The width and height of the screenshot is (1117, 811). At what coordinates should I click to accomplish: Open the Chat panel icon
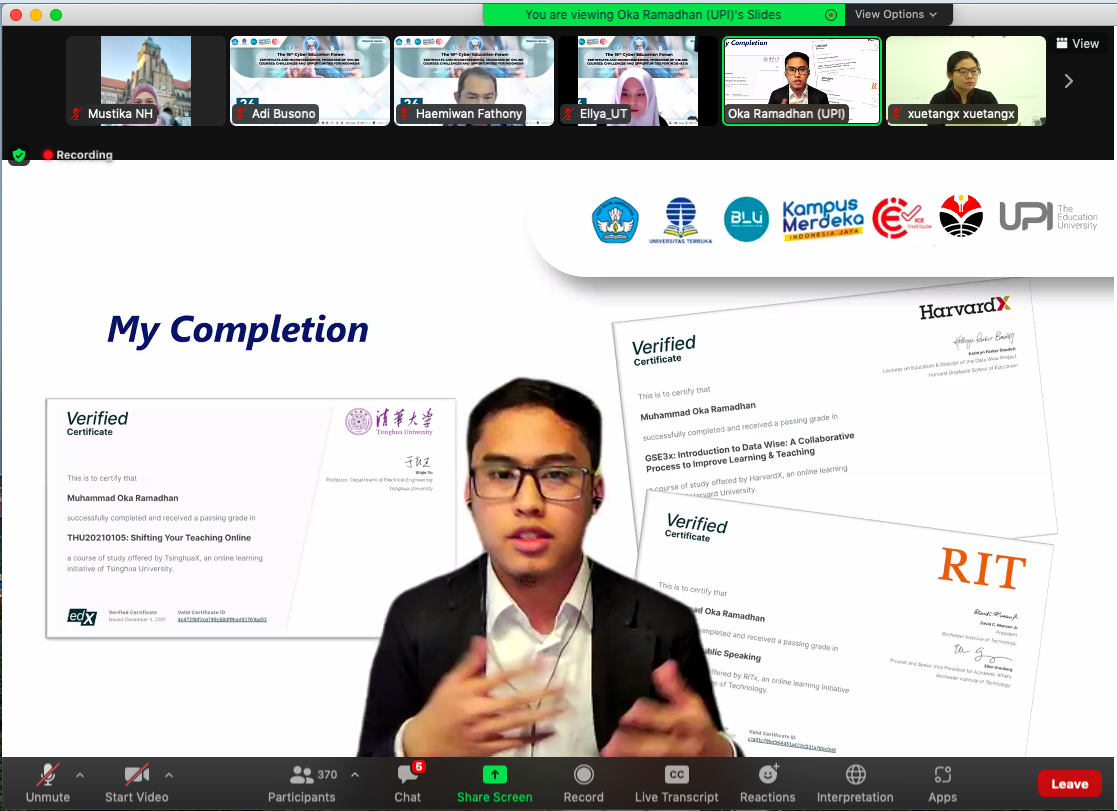click(x=407, y=775)
